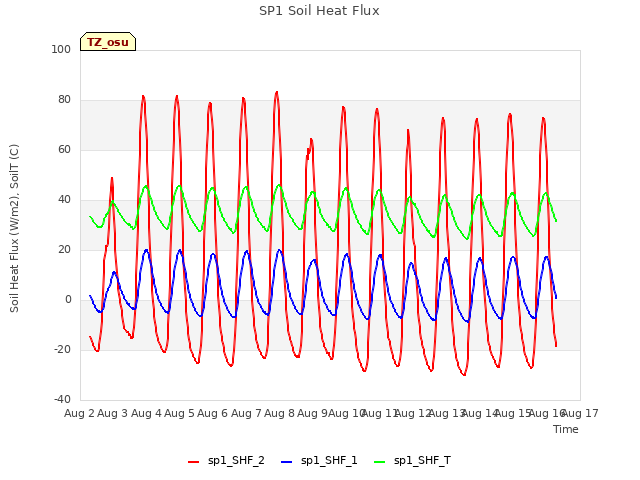Screen dimensions: 640x480
Task: Click the Aug 3 x-axis label
Action: [x=113, y=413]
